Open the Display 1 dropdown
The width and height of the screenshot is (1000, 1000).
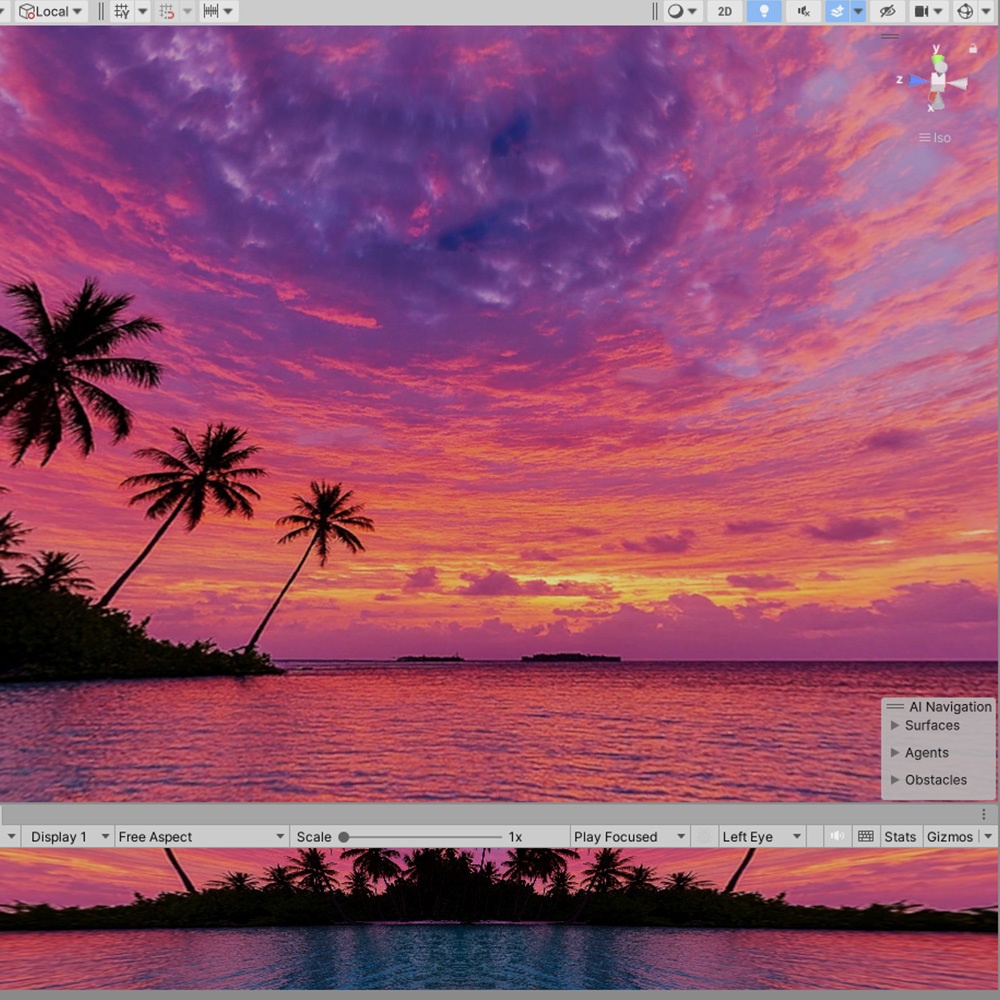tap(68, 837)
